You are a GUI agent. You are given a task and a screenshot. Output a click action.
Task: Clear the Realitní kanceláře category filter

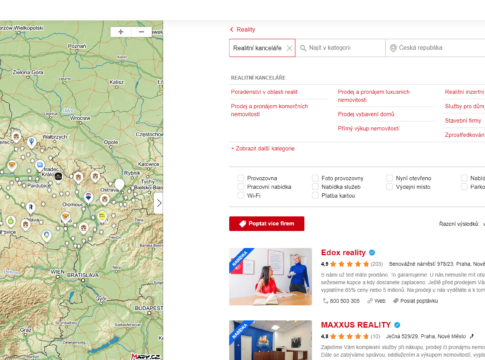click(289, 48)
